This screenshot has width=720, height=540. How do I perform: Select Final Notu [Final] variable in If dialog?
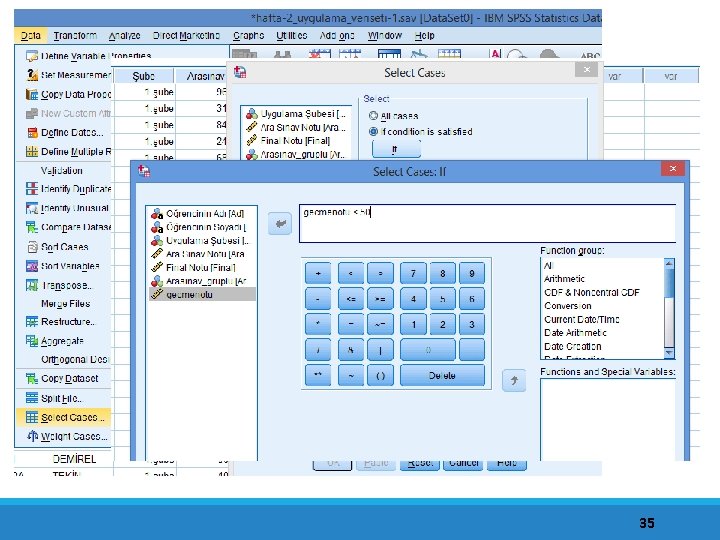(x=202, y=267)
